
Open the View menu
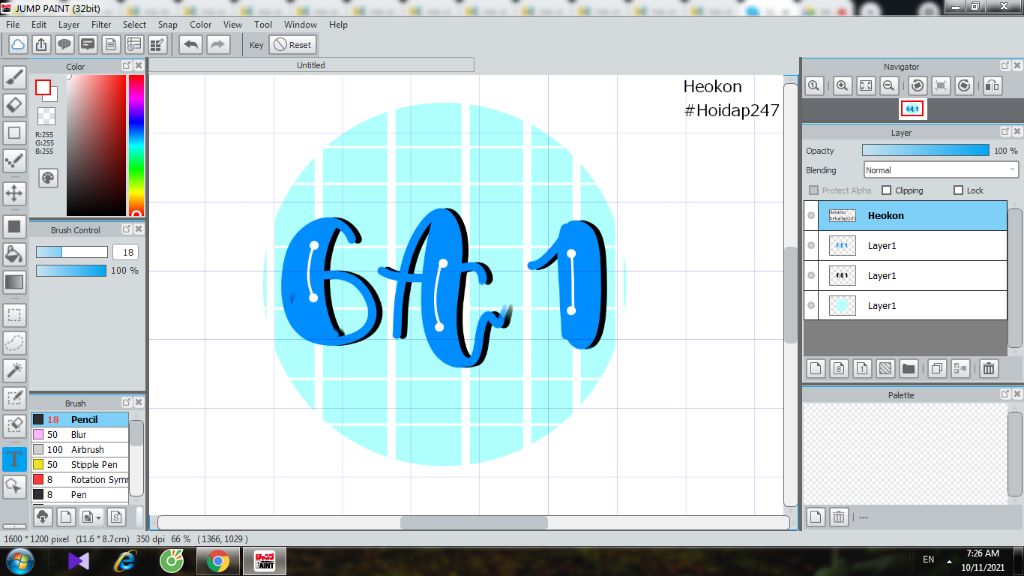click(232, 24)
